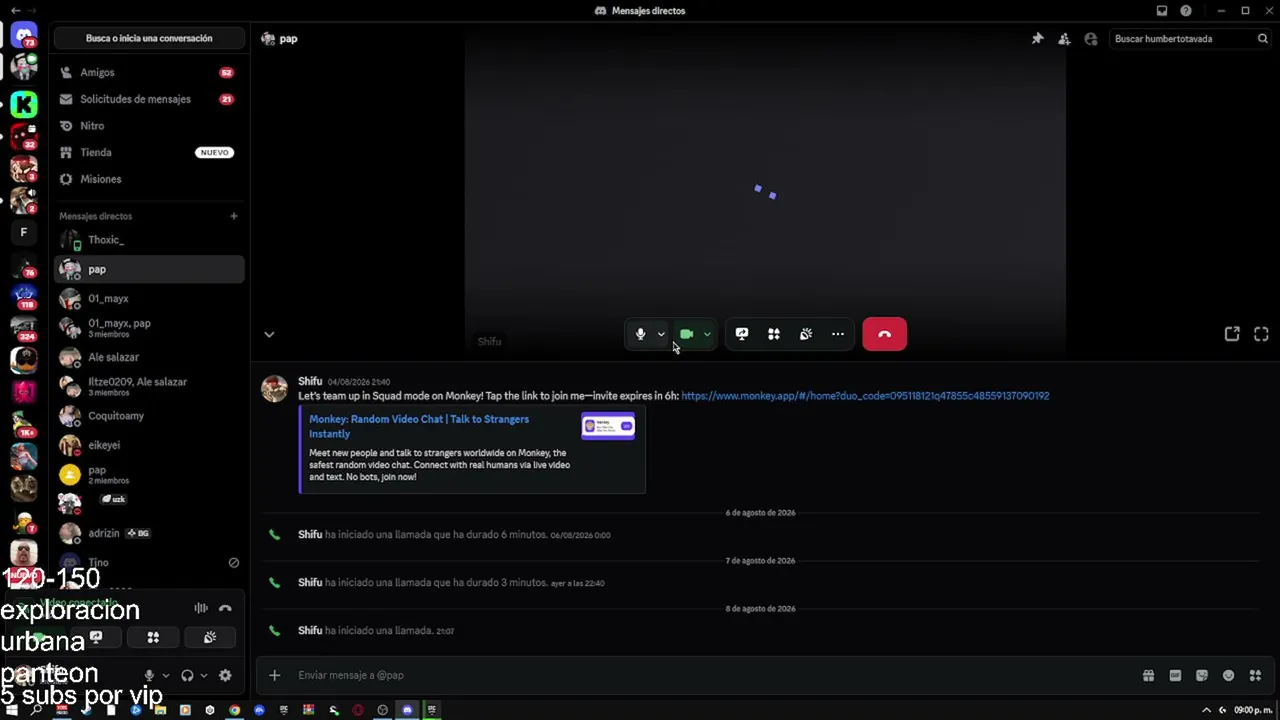Viewport: 1280px width, 720px height.
Task: Open output device arrow beside the headphones
Action: (204, 675)
